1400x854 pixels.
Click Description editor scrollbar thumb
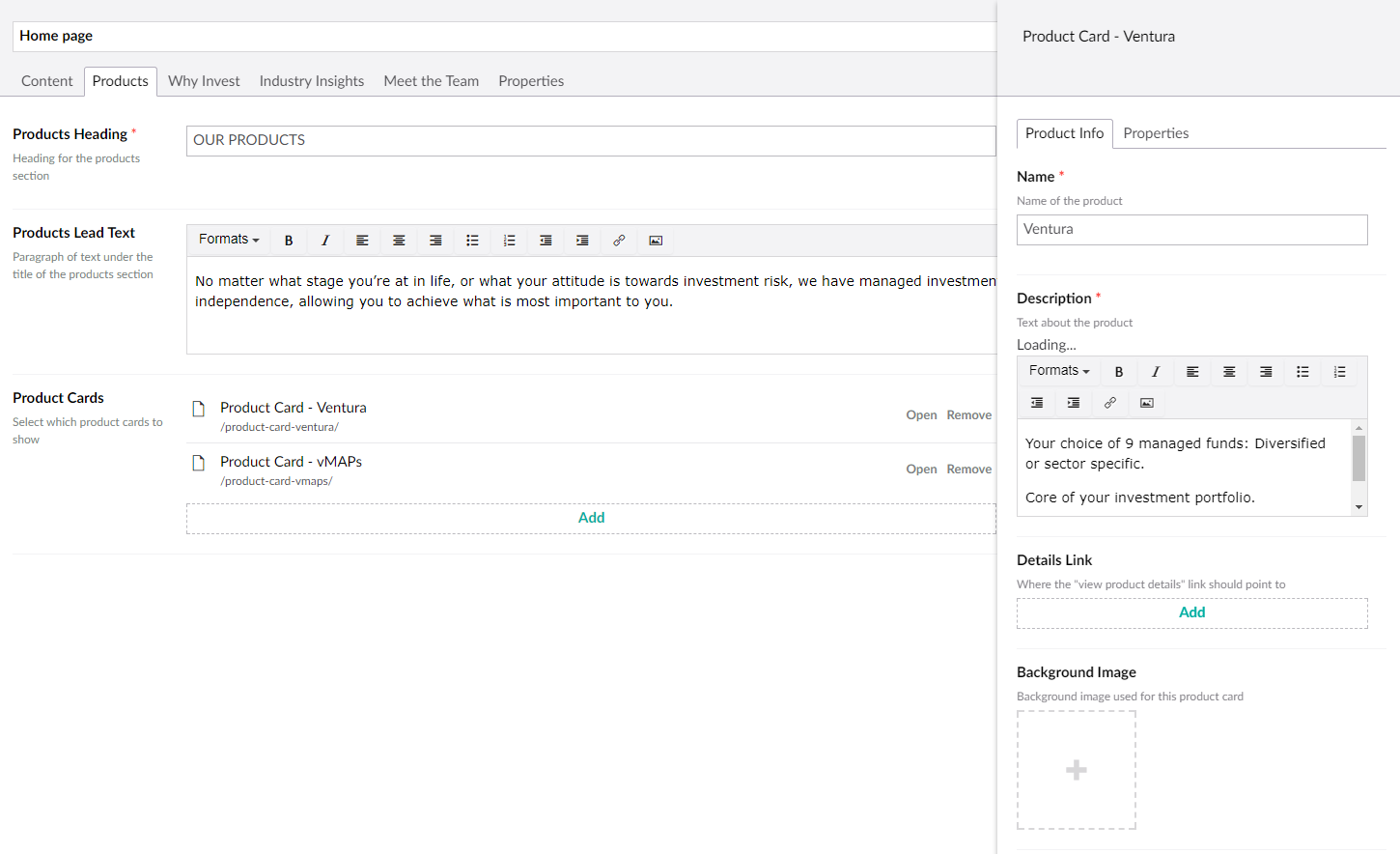(1359, 458)
